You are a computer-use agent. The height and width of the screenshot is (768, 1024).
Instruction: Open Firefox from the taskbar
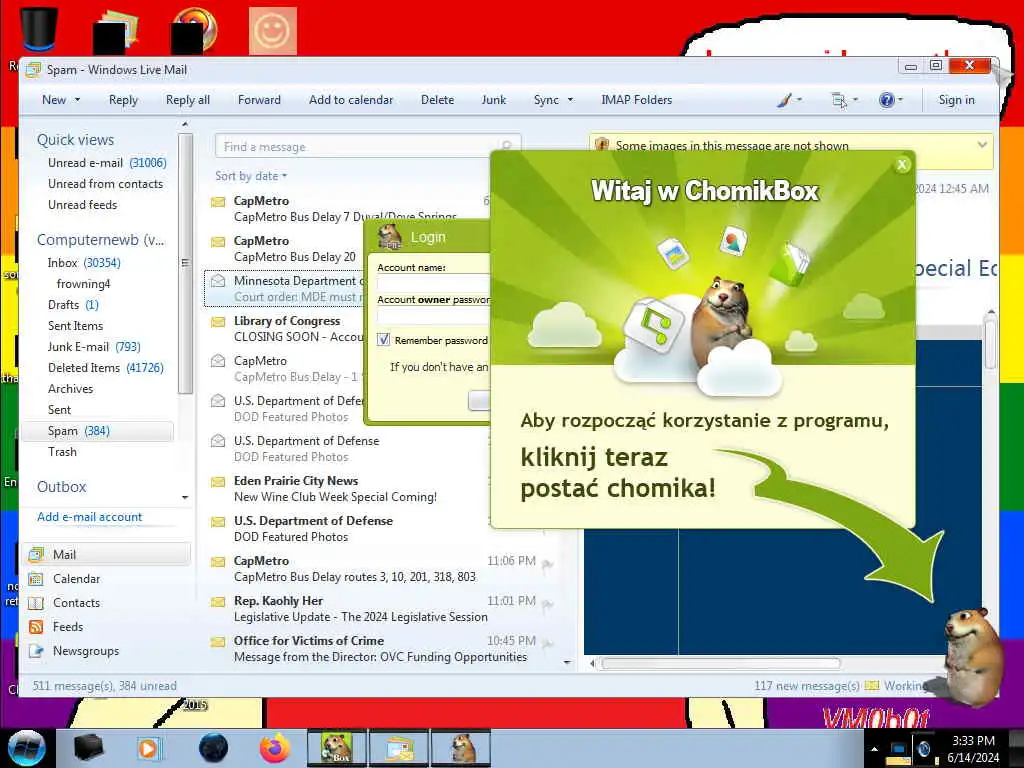[275, 748]
